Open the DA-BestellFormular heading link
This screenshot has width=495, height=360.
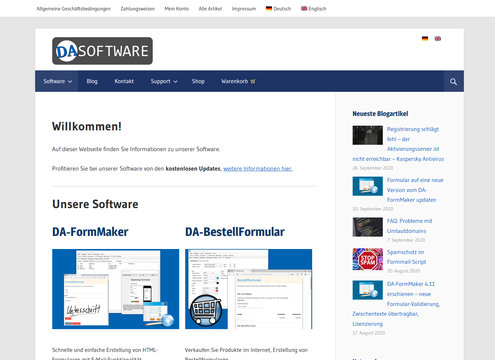pos(235,232)
